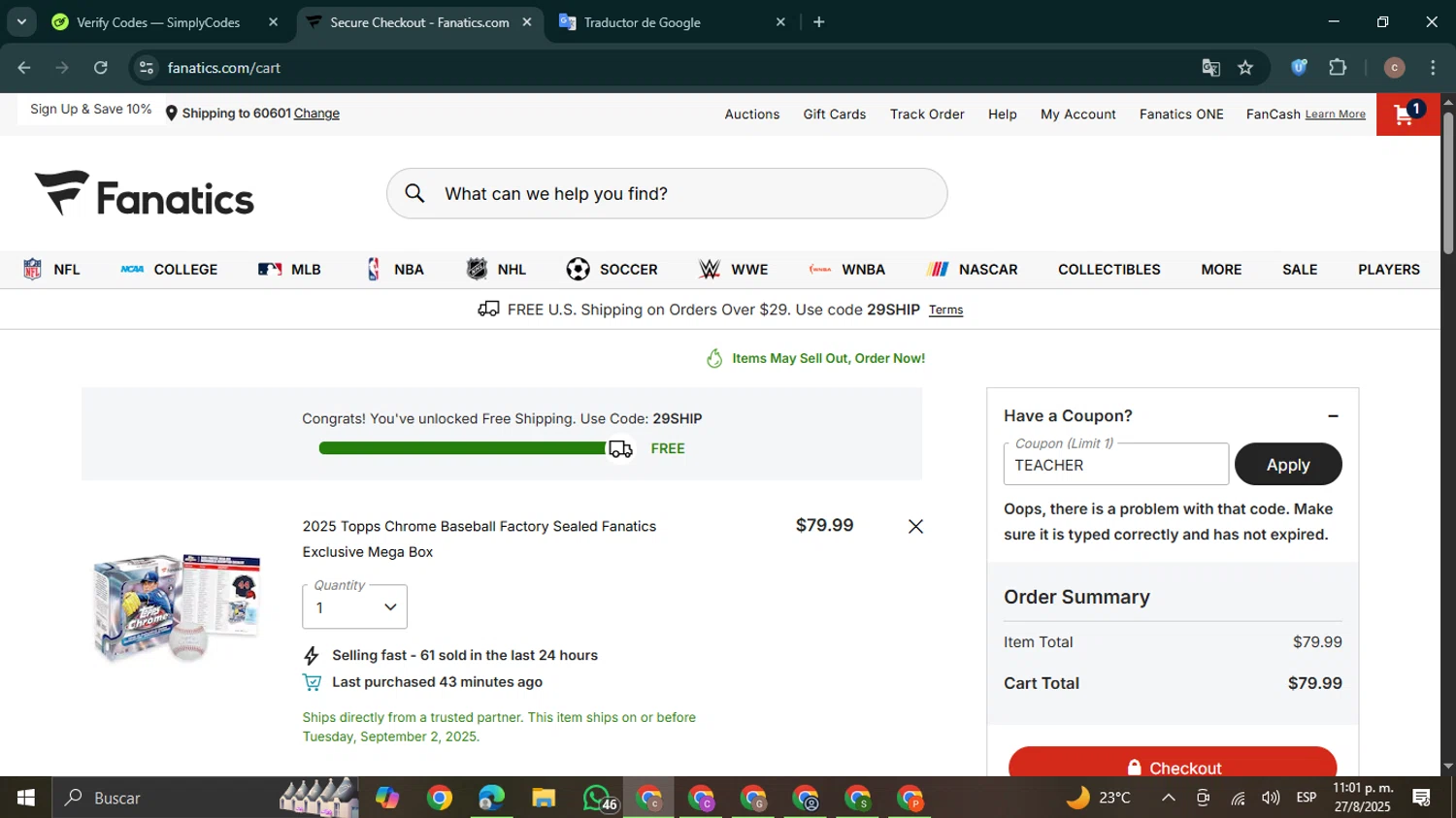Open Wi-Fi network settings in tray

coord(1238,798)
